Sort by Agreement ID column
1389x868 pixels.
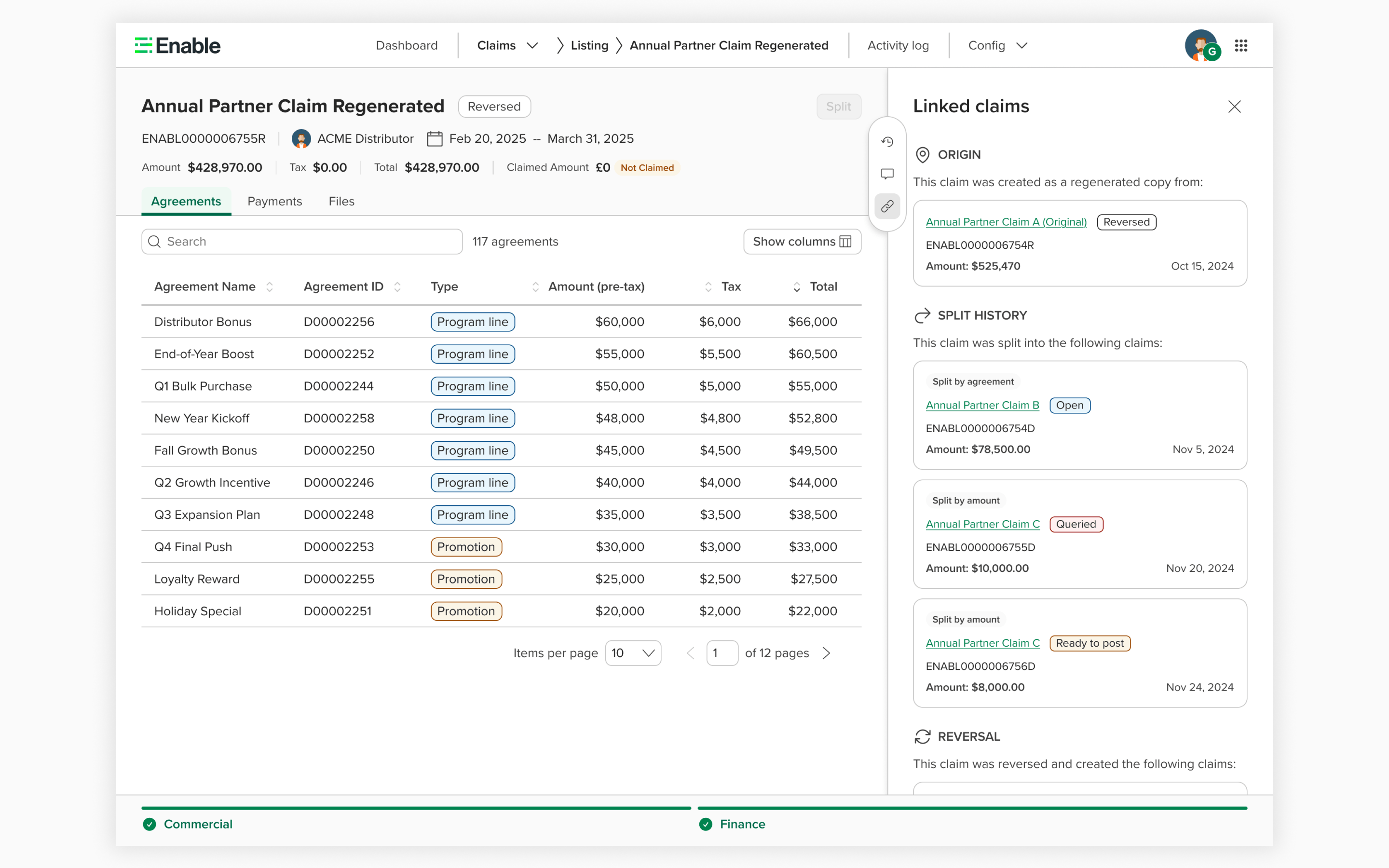[x=397, y=287]
